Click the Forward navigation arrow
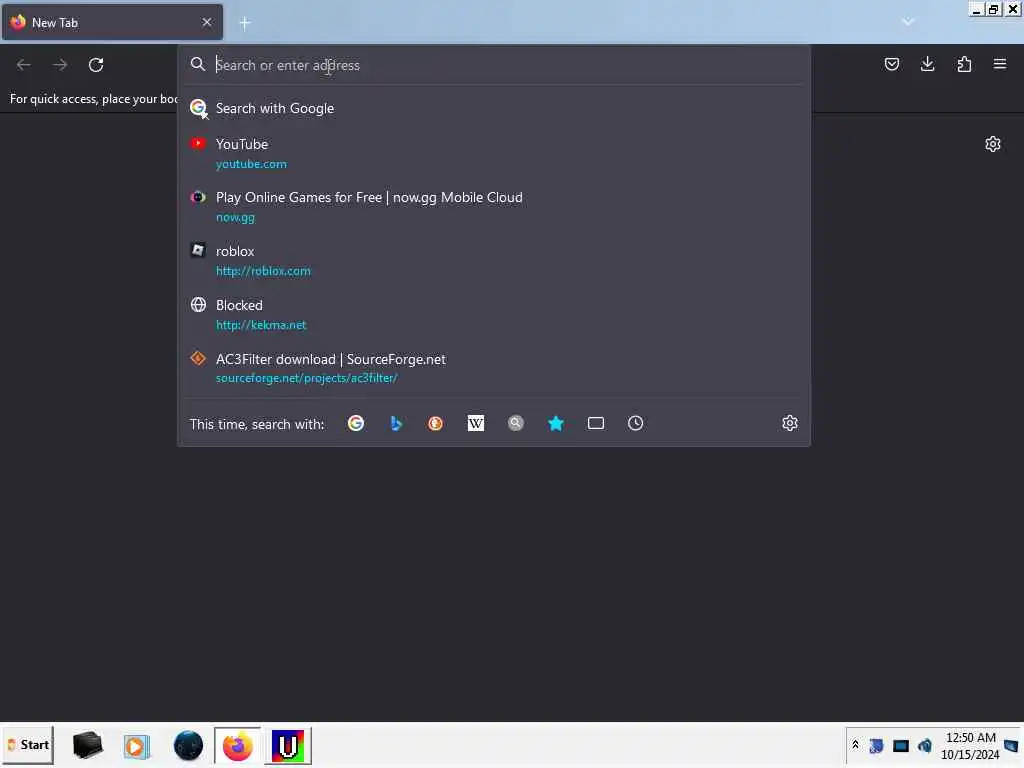 coord(60,65)
